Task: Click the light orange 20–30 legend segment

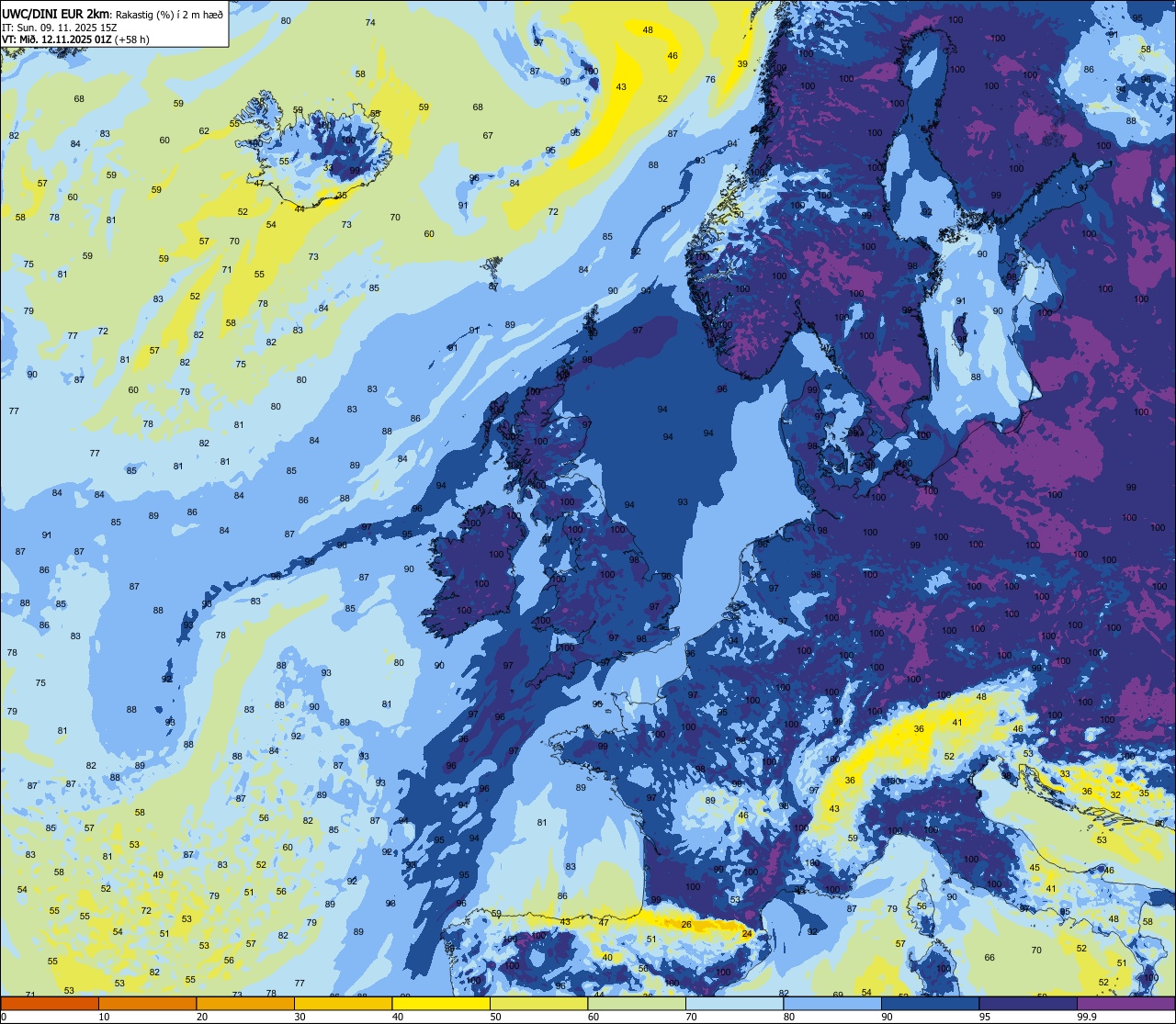Action: coord(245,1003)
